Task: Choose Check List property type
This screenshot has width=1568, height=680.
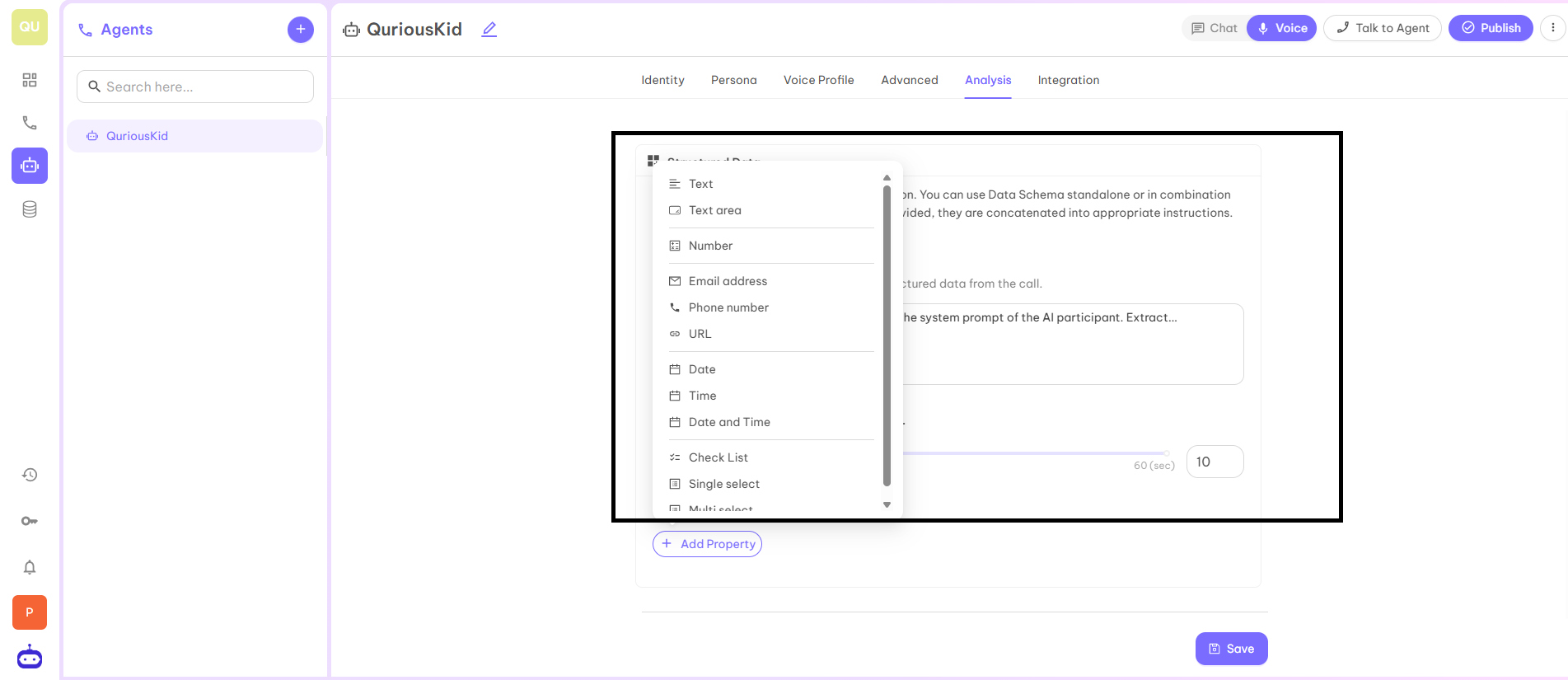Action: click(x=771, y=457)
